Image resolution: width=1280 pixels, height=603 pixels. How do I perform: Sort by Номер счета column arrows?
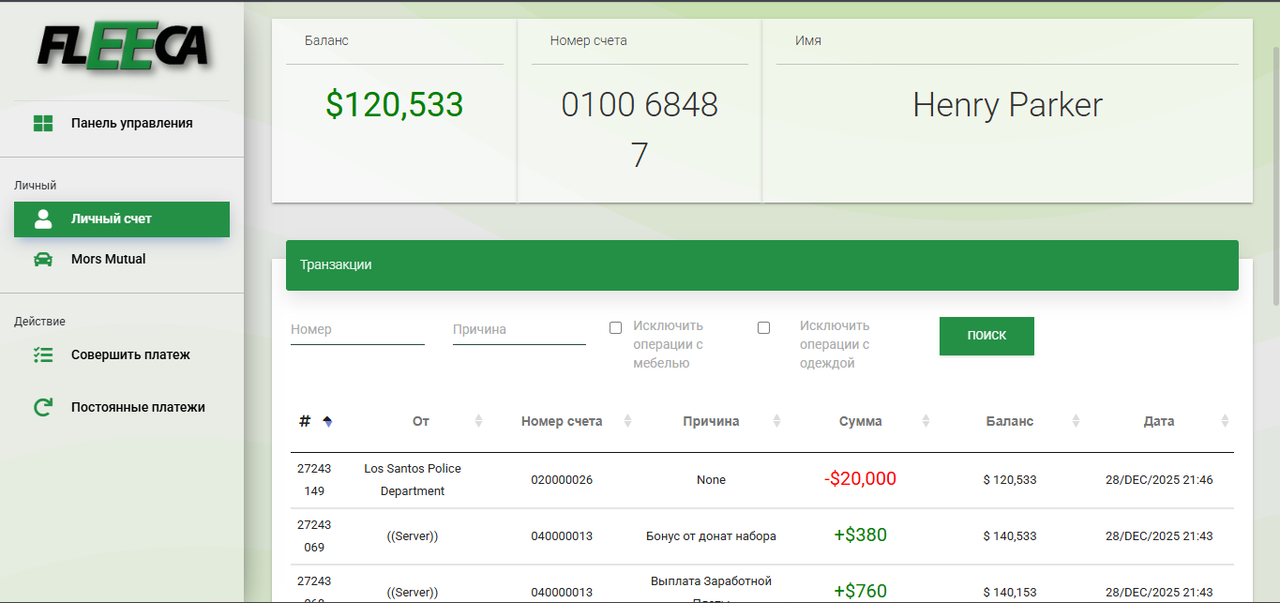click(627, 422)
